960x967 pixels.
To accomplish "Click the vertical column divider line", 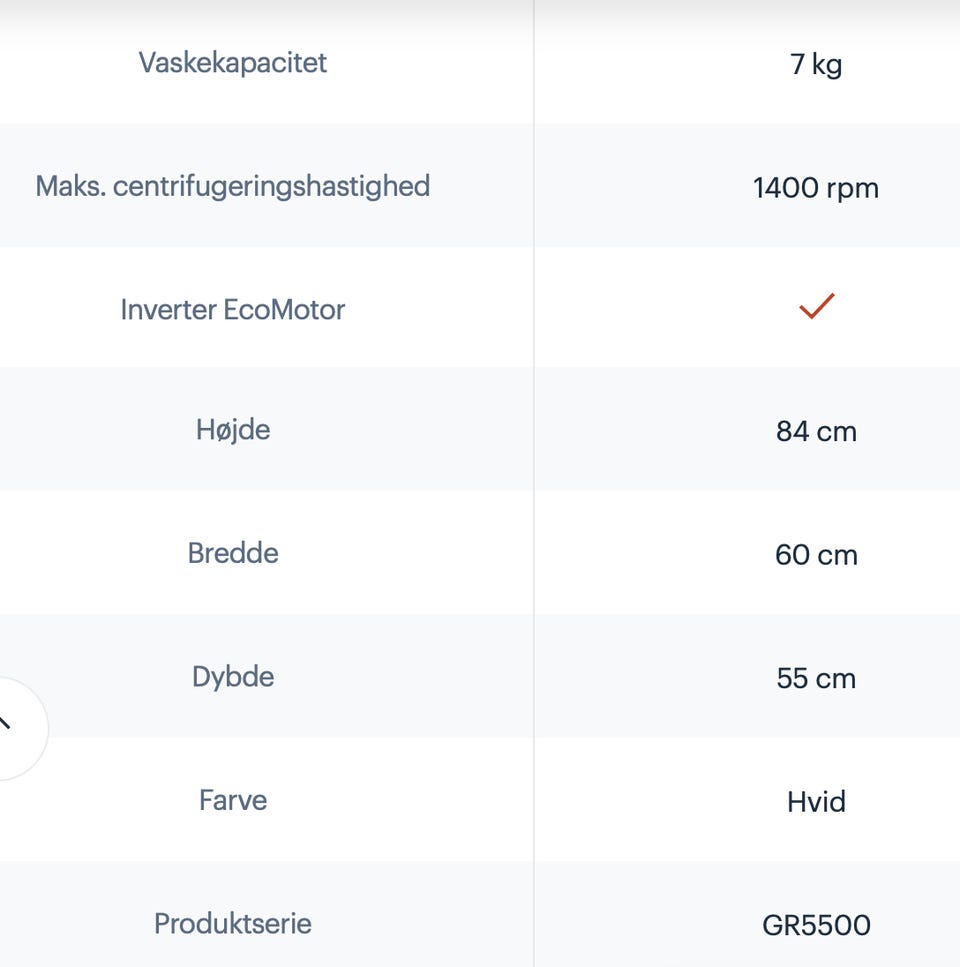I will coord(534,484).
